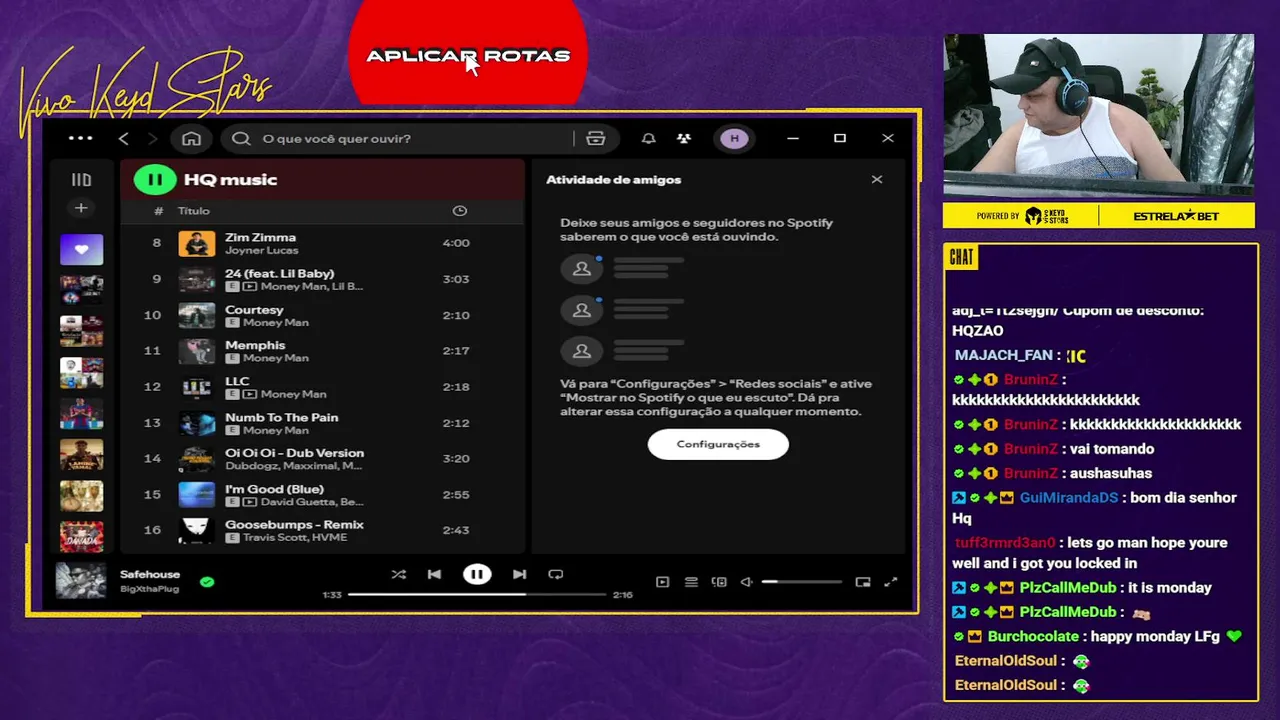
Task: Pause playback in player bar
Action: click(x=477, y=574)
